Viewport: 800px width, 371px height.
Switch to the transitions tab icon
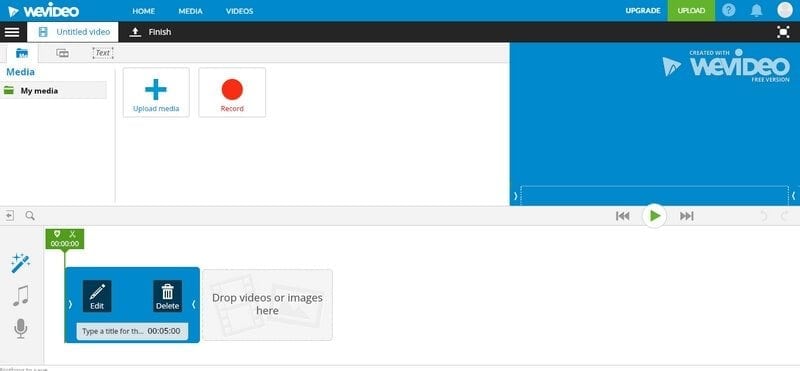coord(62,53)
